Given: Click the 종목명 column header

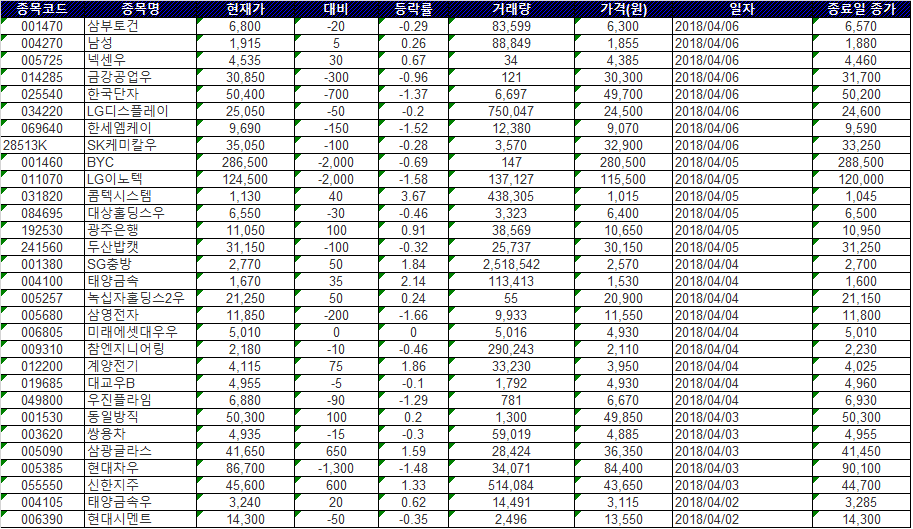Looking at the screenshot, I should point(140,9).
